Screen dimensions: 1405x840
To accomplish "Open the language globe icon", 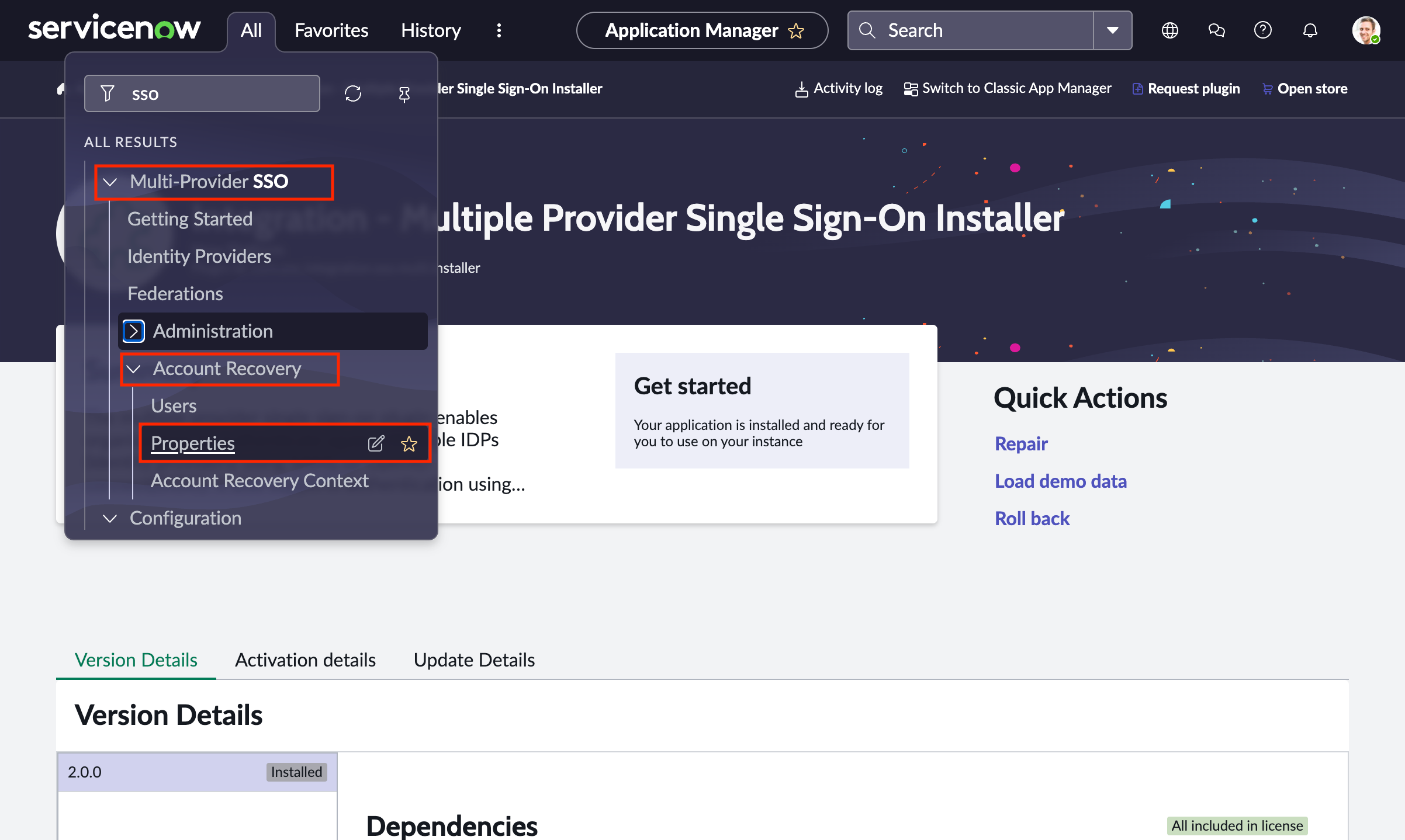I will click(1169, 30).
